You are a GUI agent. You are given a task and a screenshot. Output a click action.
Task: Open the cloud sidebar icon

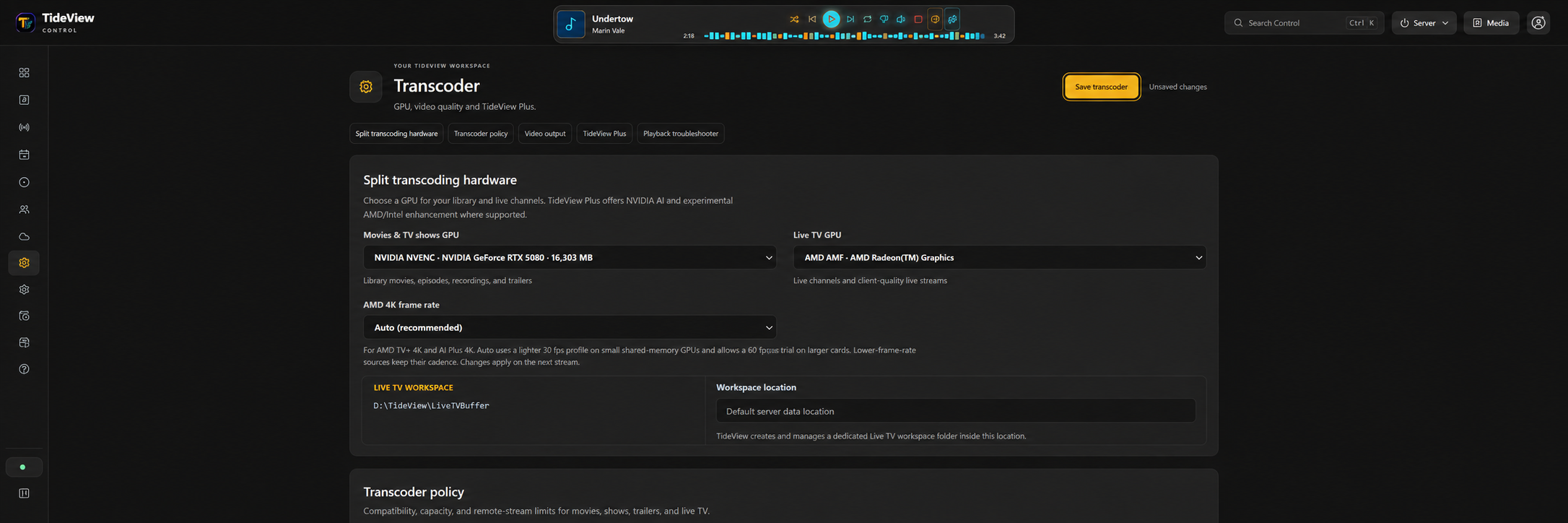click(24, 237)
